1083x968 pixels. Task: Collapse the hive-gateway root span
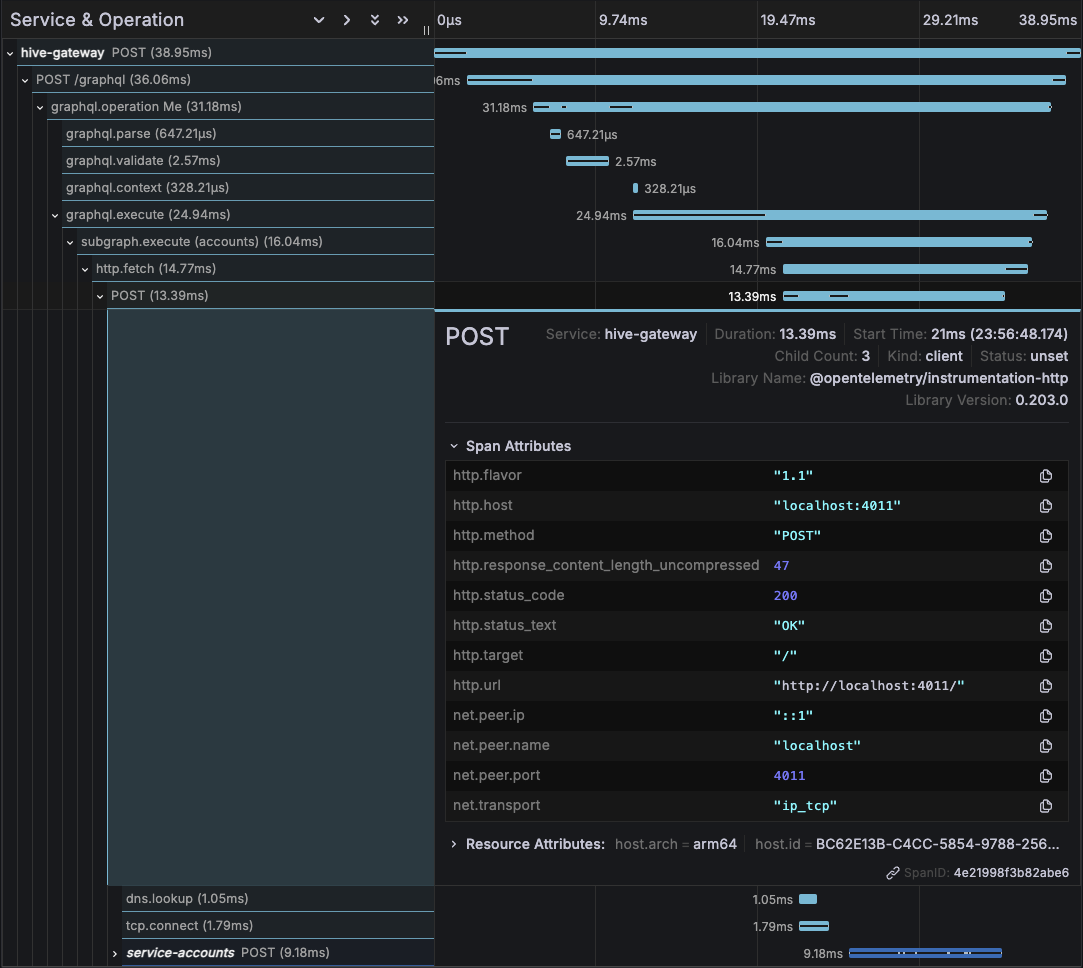(9, 52)
